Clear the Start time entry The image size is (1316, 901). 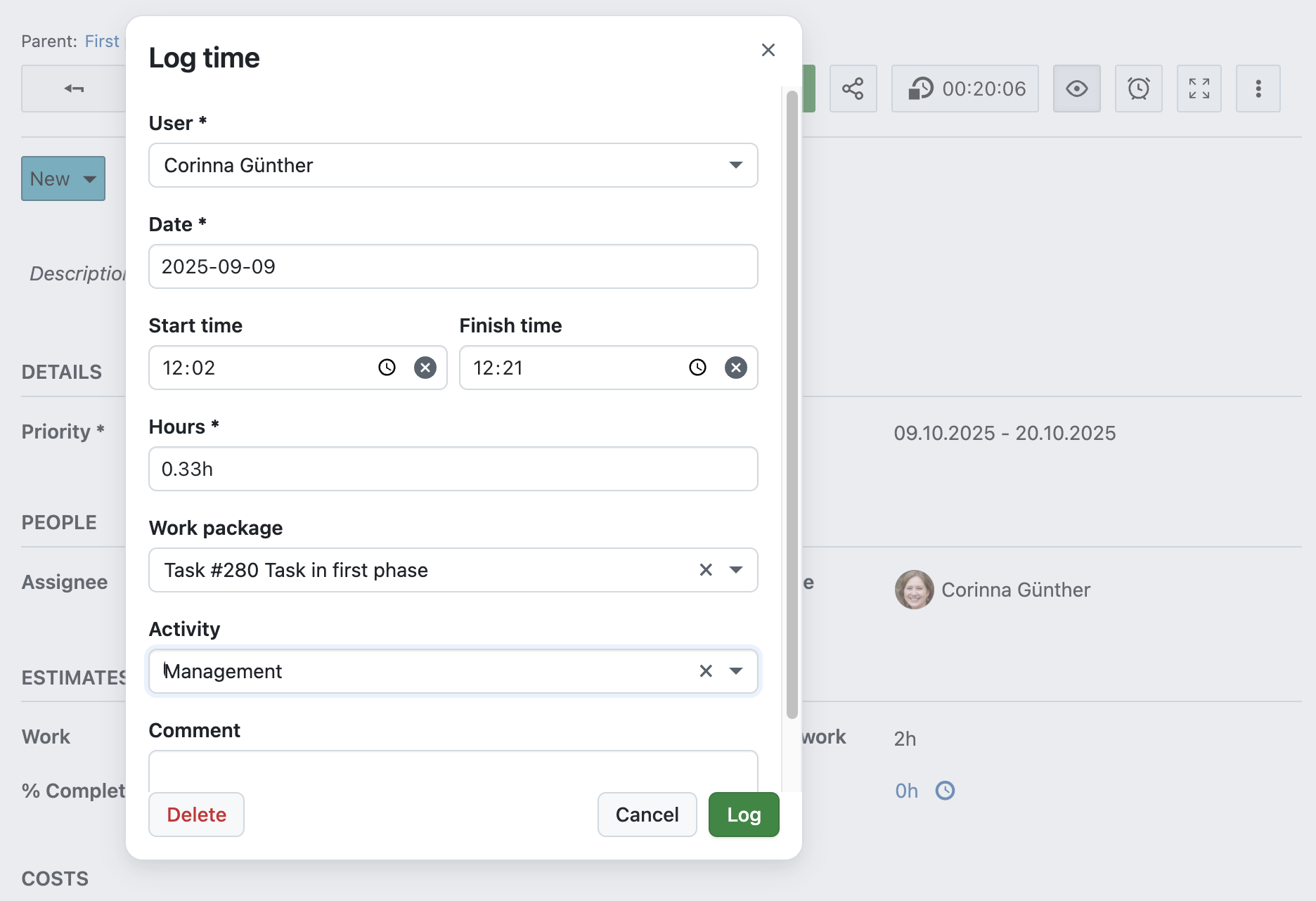[x=425, y=367]
